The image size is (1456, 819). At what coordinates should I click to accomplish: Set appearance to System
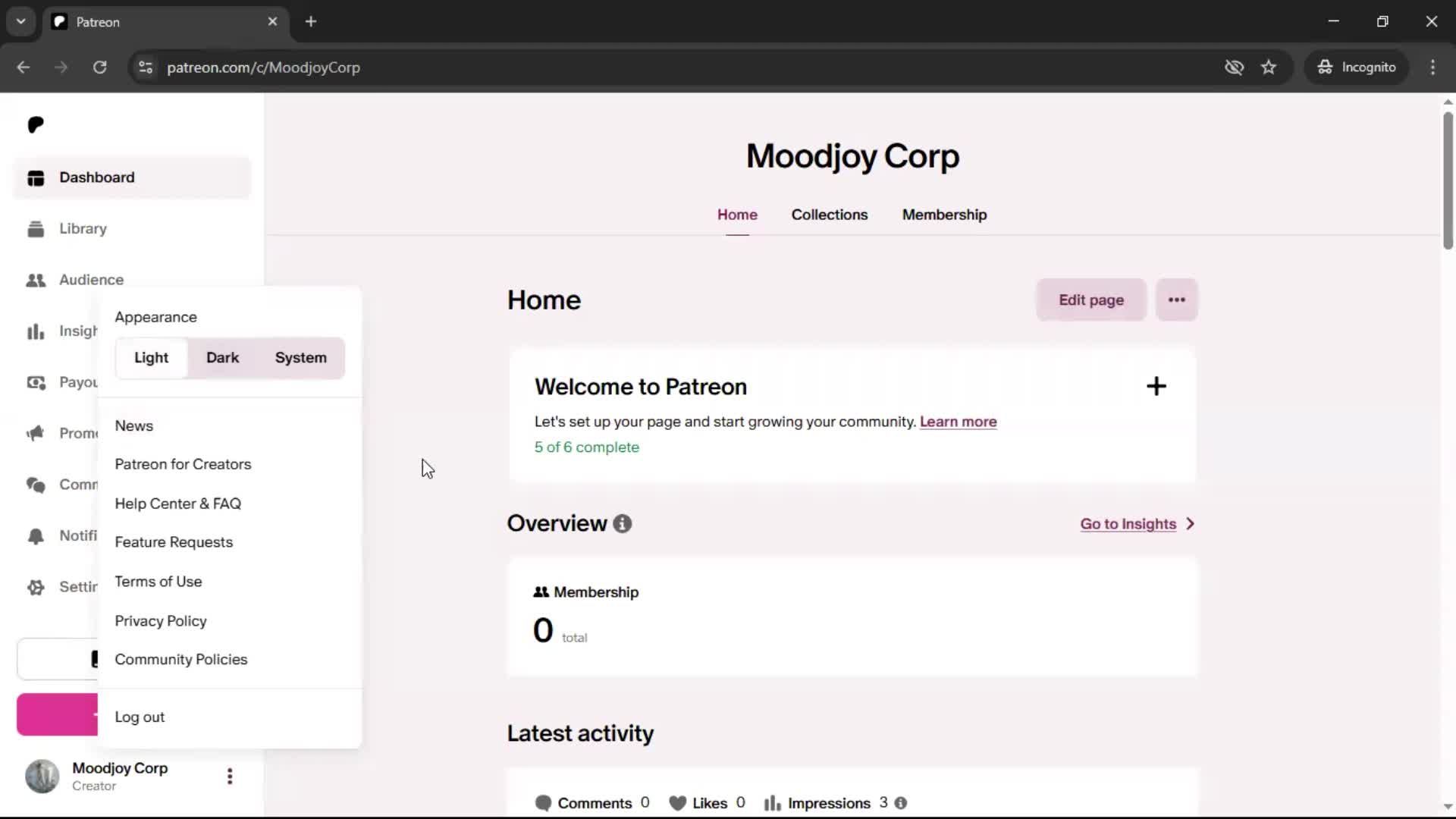(x=301, y=358)
